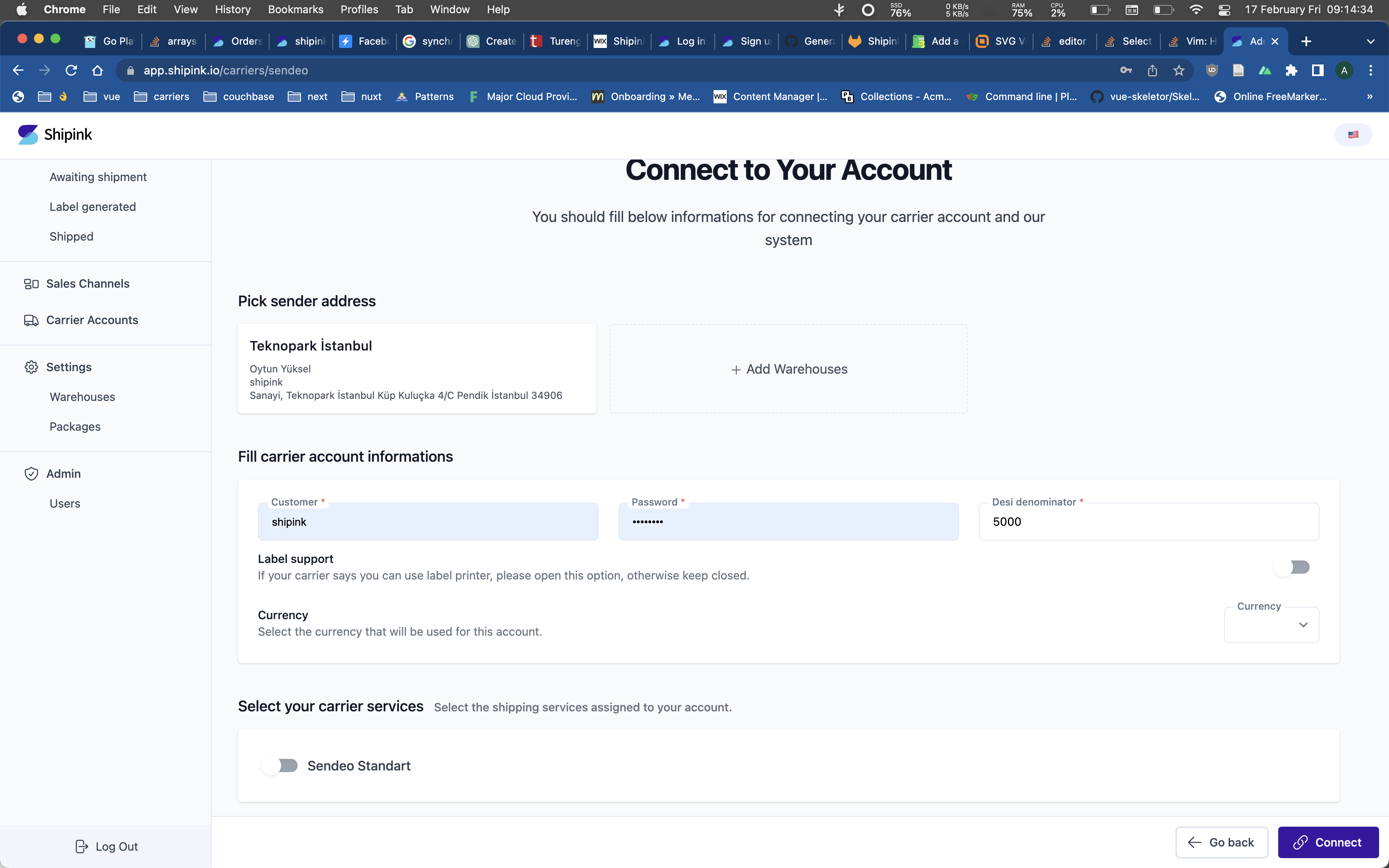Screen dimensions: 1389x868
Task: Click the Go back button
Action: tap(1222, 842)
